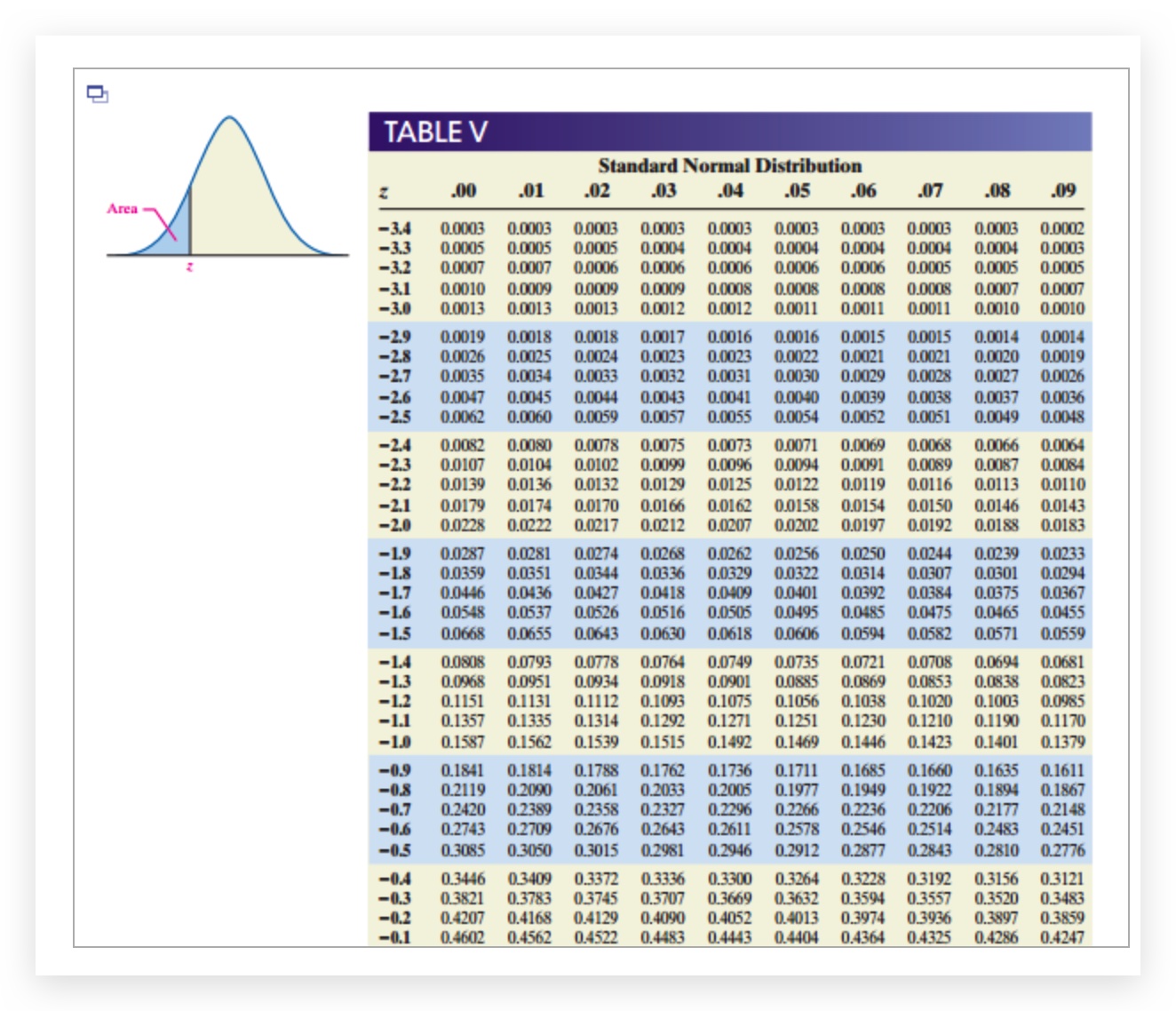Select the value 0.3446 in row −0.4
The height and width of the screenshot is (1011, 1176).
[463, 879]
